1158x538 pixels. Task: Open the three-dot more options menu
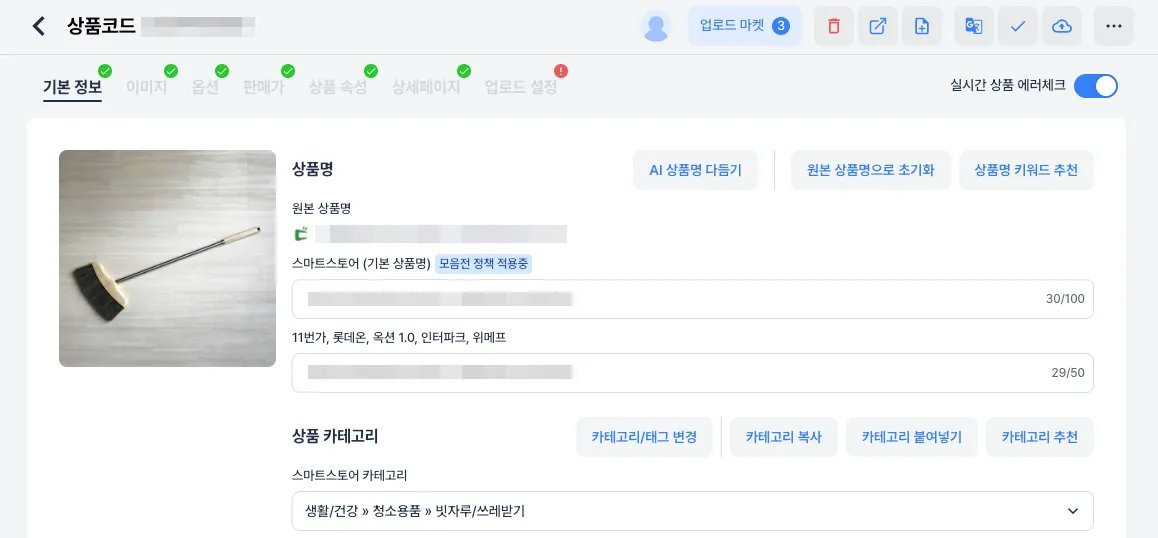coord(1114,27)
